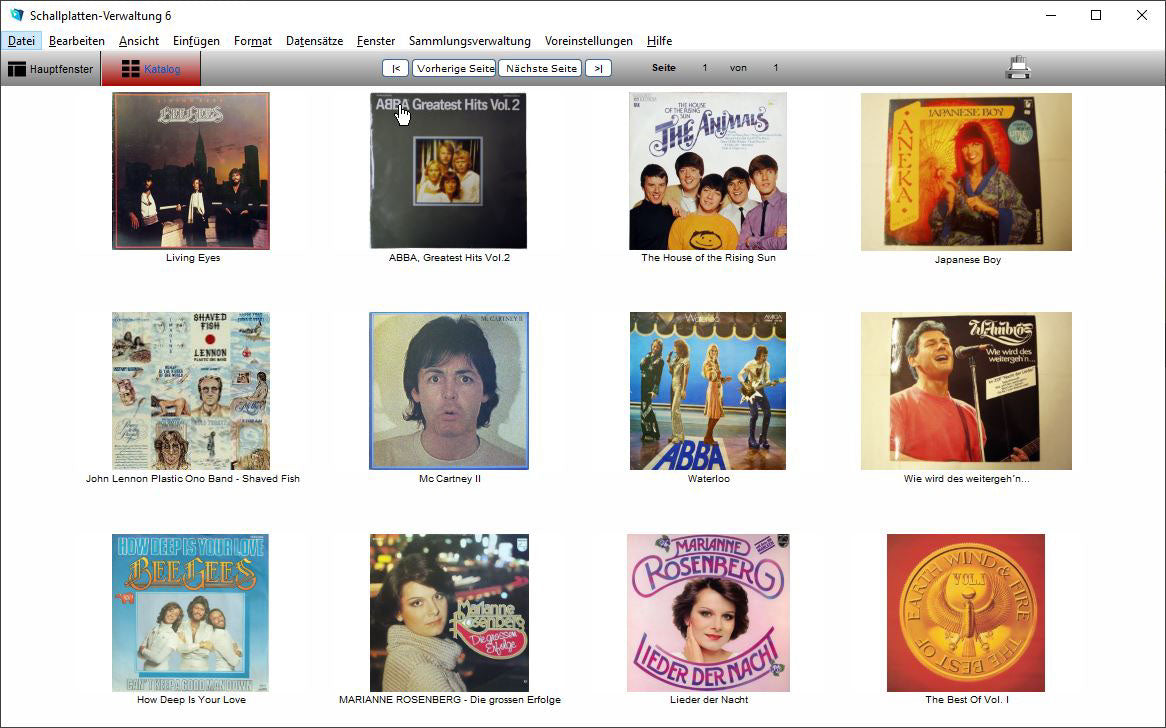Open The House of the Rising Sun cover
The width and height of the screenshot is (1166, 728).
(707, 170)
